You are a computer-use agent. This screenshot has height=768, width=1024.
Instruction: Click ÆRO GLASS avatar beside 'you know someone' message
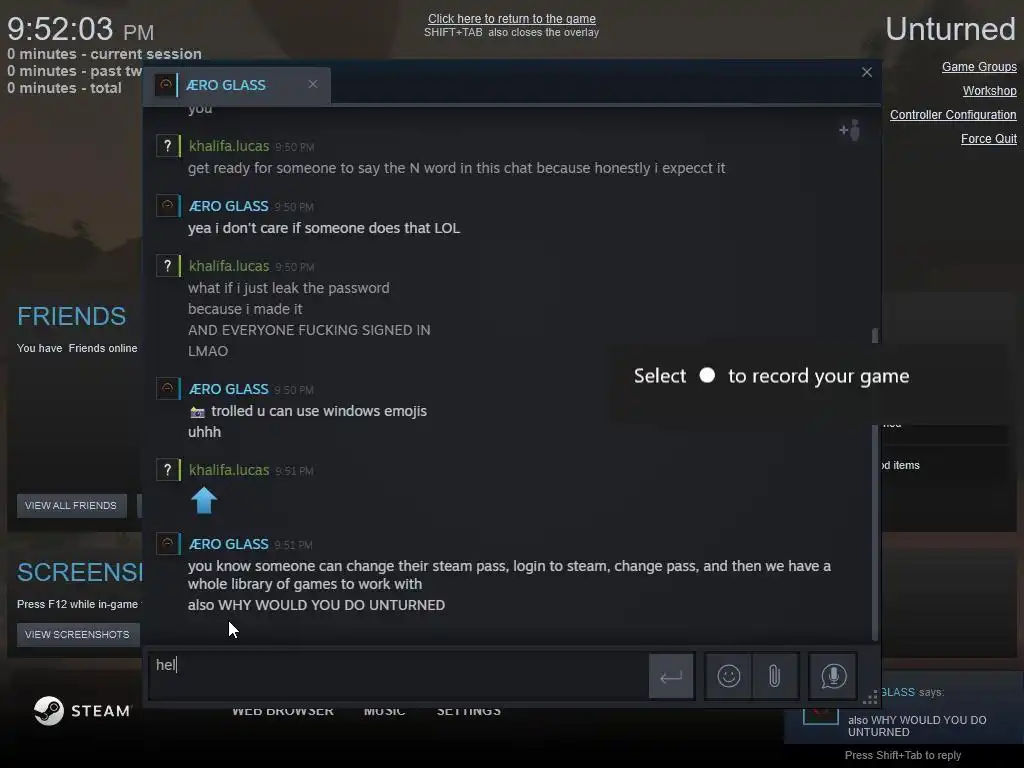(167, 543)
